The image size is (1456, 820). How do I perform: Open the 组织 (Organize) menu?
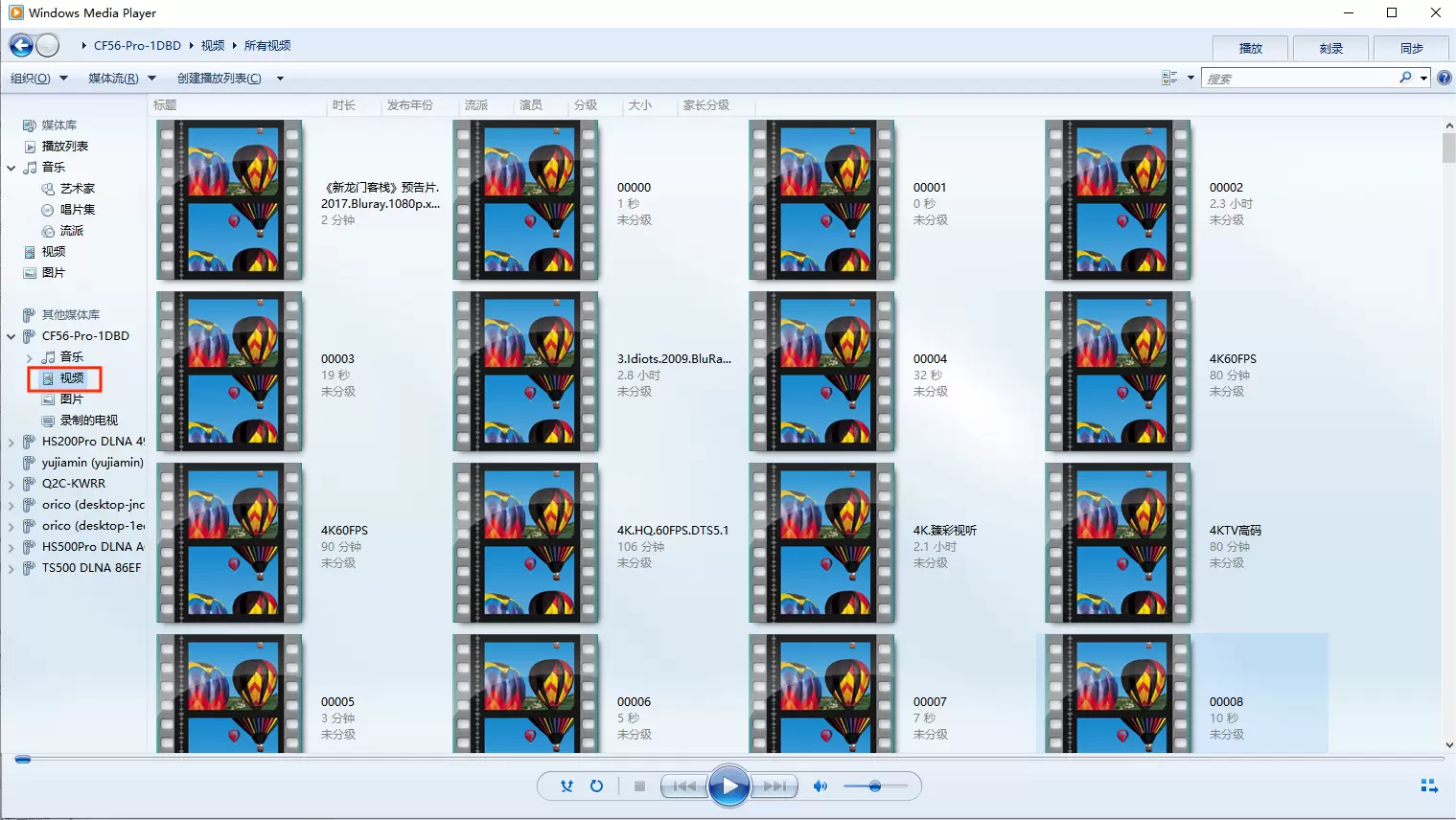point(38,79)
